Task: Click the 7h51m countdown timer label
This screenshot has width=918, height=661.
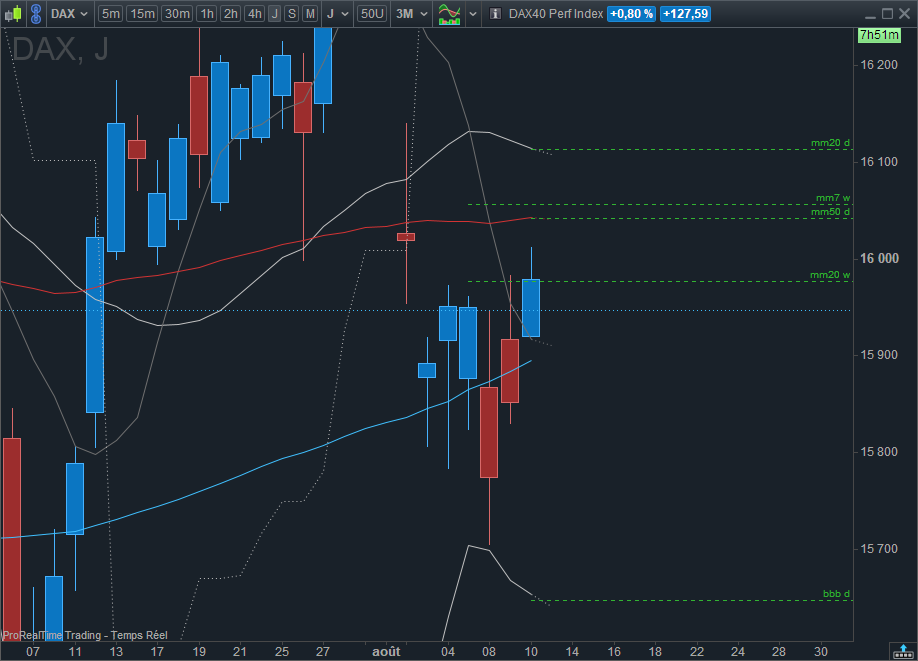Action: [x=879, y=35]
